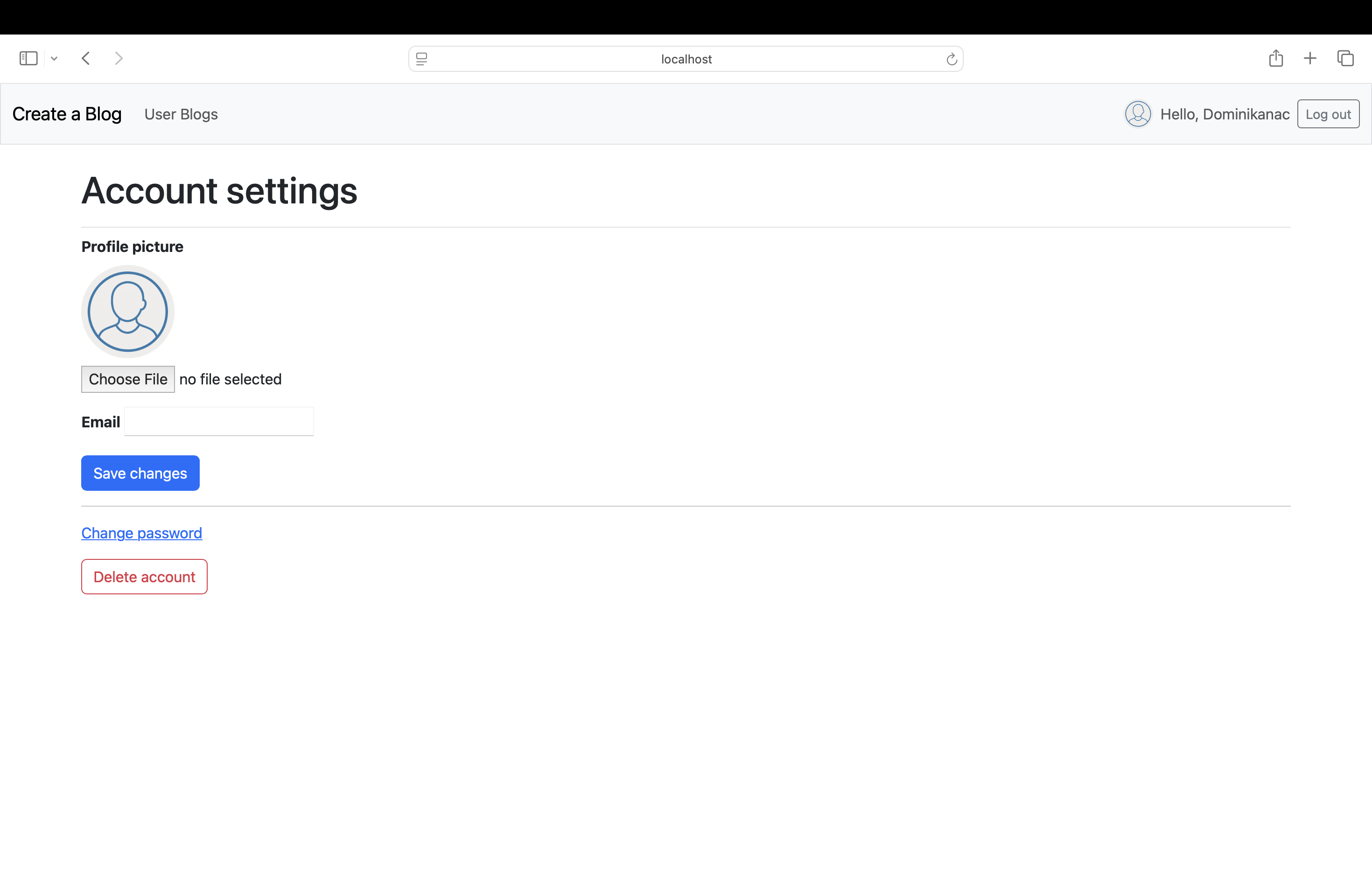Viewport: 1372px width, 892px height.
Task: Expand the sidebar options chevron
Action: coord(54,58)
